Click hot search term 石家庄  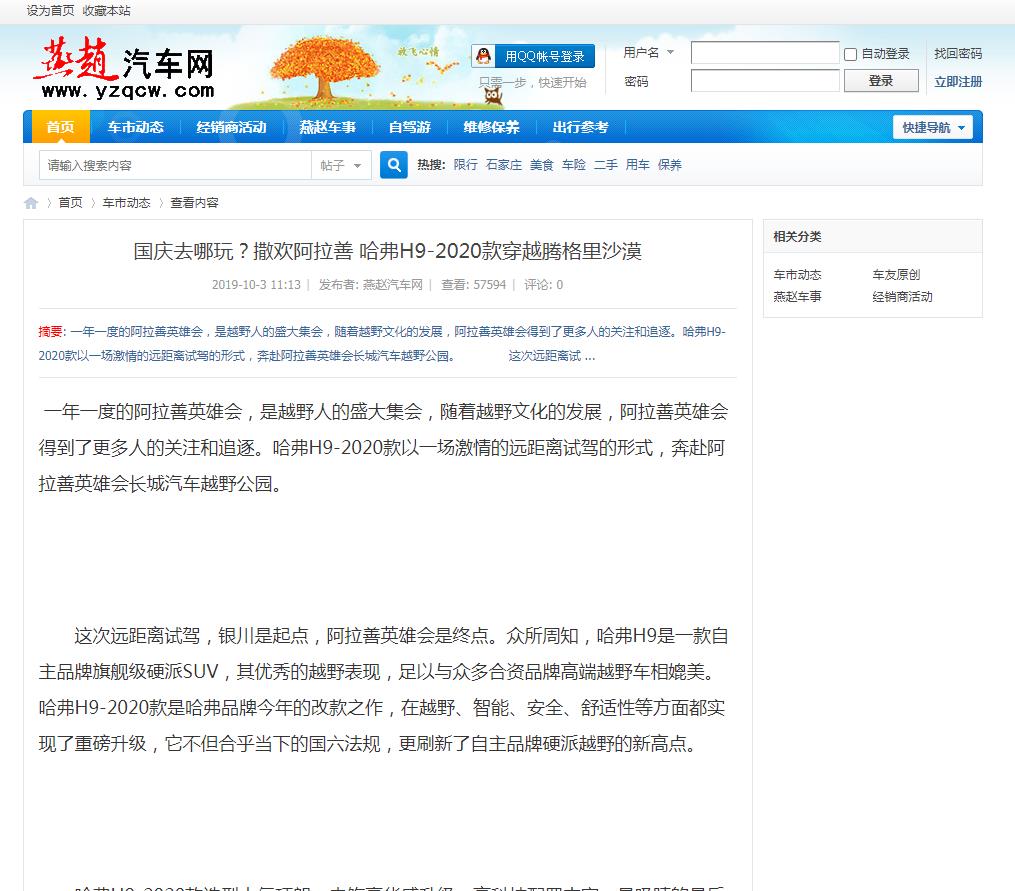504,165
